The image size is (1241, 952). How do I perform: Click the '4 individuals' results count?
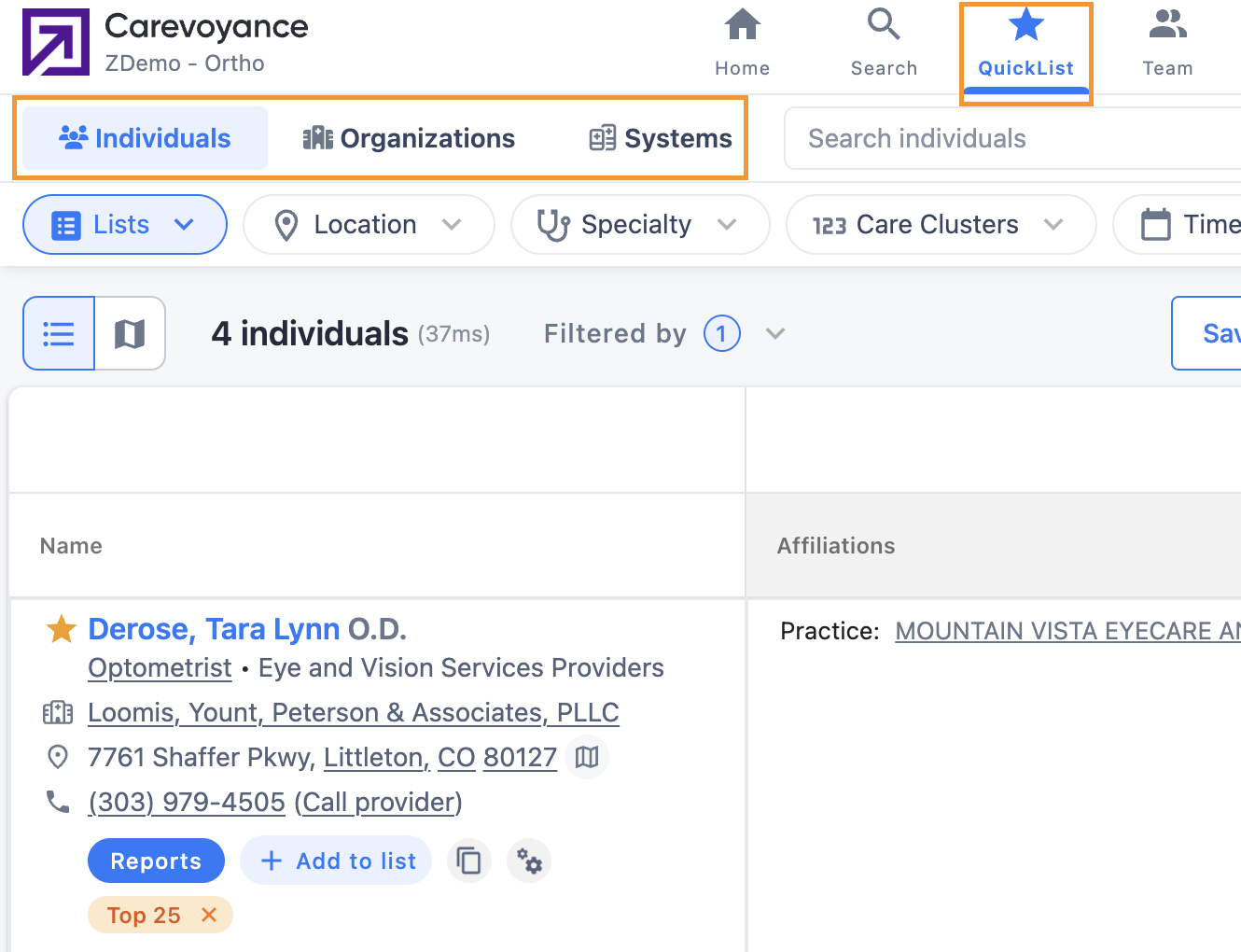point(310,333)
